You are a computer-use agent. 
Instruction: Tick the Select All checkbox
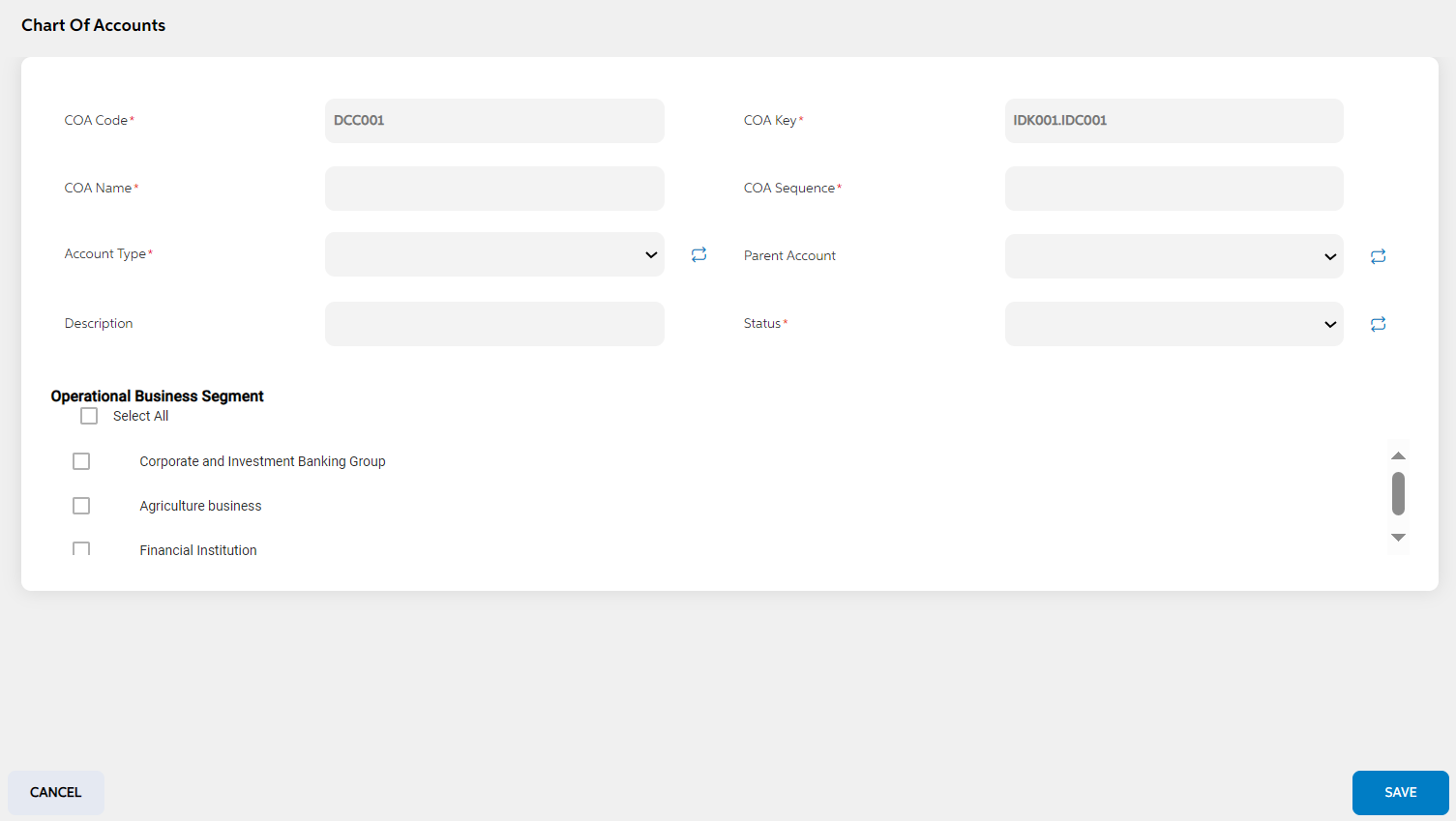tap(89, 416)
